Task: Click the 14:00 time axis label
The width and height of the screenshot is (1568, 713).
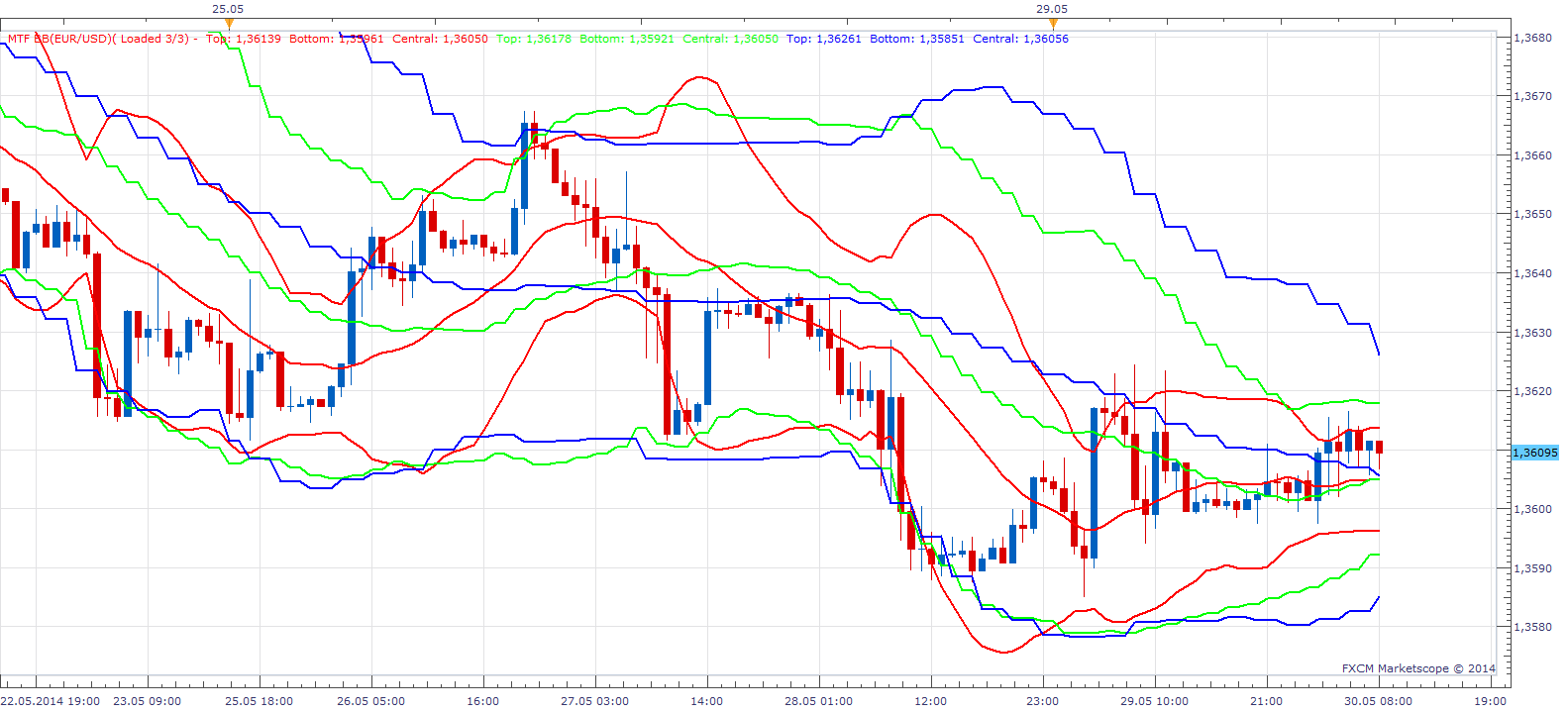Action: [707, 701]
